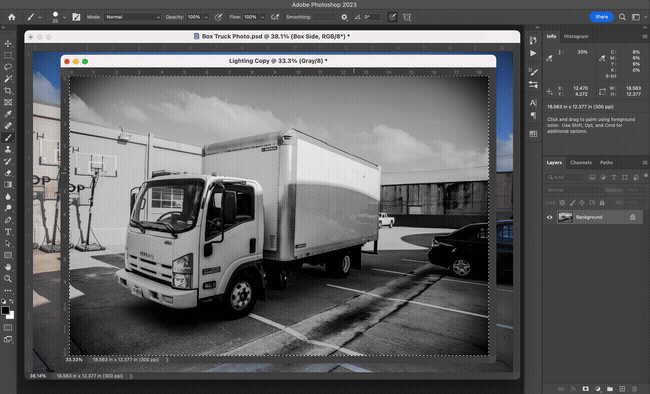
Task: Open smoothing options gear
Action: 344,17
